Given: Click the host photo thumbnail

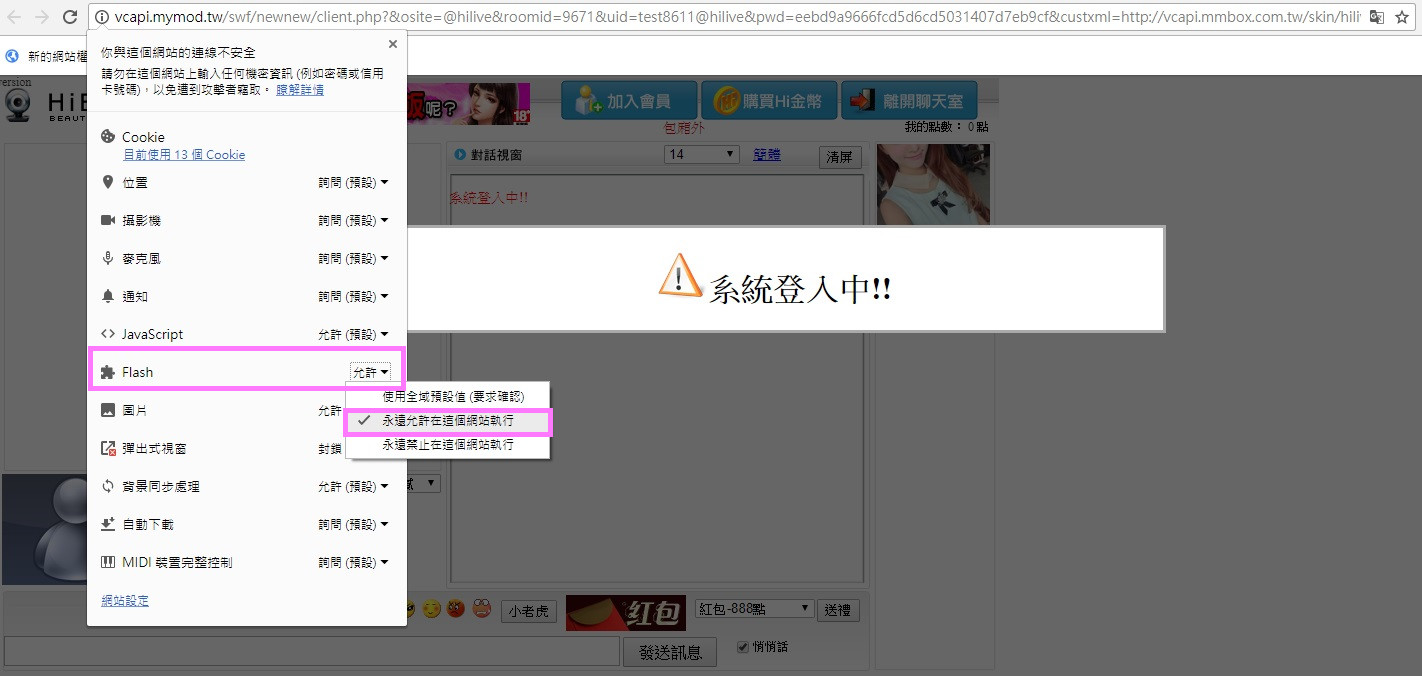Looking at the screenshot, I should 933,184.
